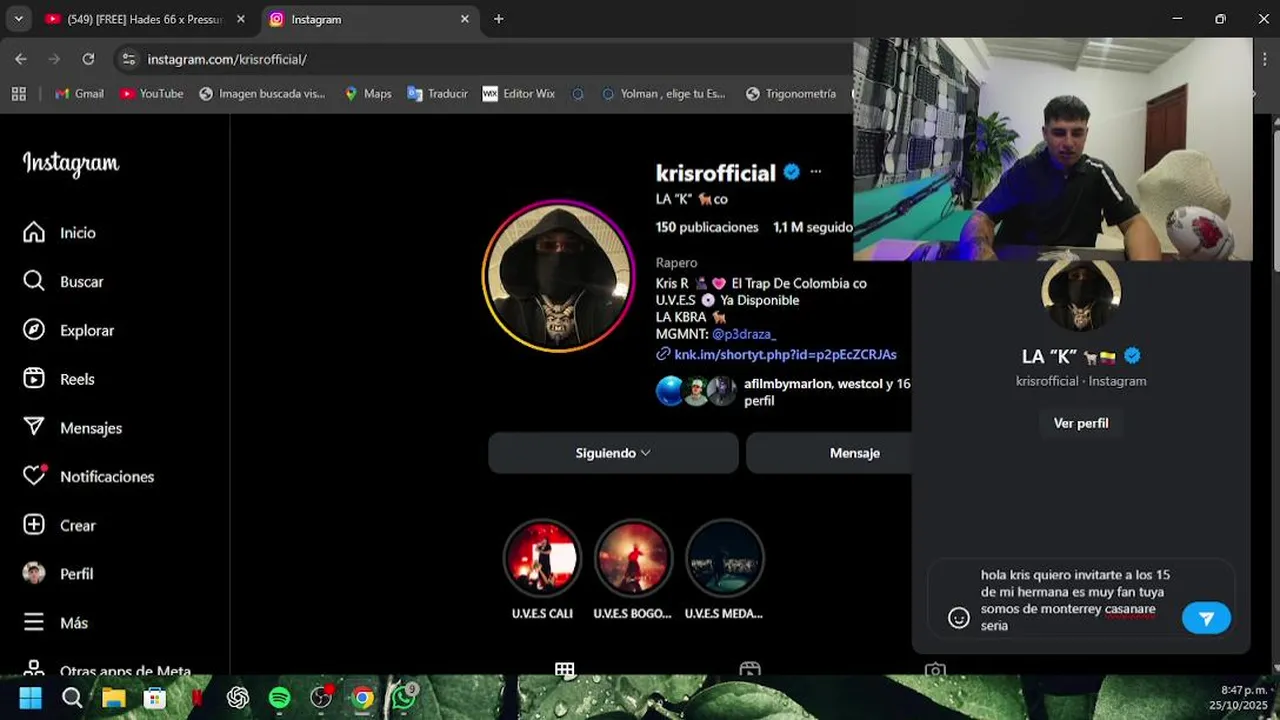The width and height of the screenshot is (1280, 720).
Task: Click the 150 publicaciones count
Action: [x=707, y=227]
